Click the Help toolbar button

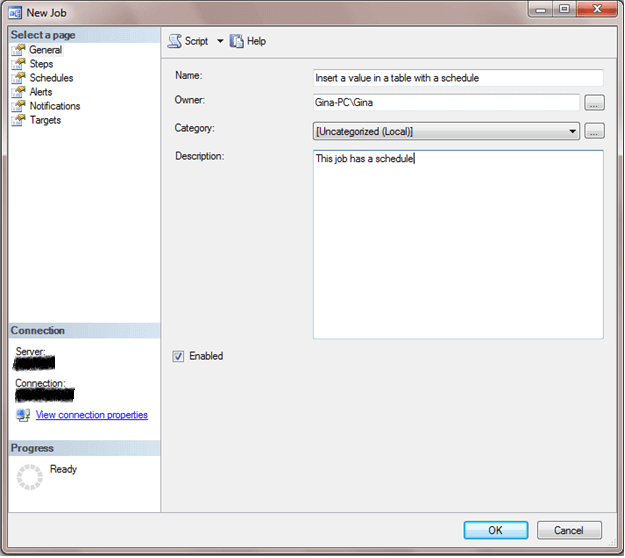pos(248,41)
